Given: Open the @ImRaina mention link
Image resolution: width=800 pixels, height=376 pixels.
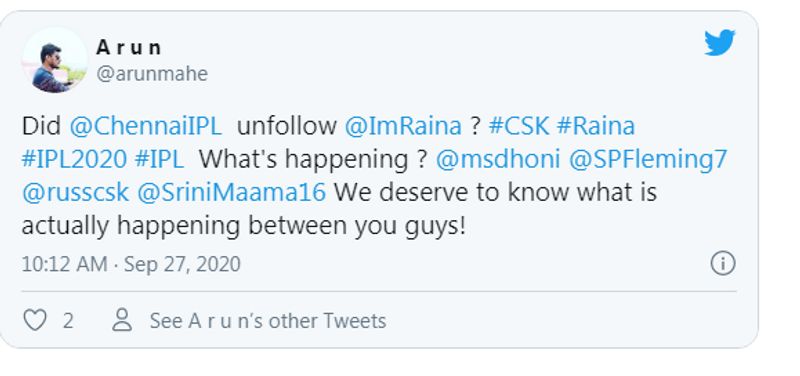Looking at the screenshot, I should (403, 126).
